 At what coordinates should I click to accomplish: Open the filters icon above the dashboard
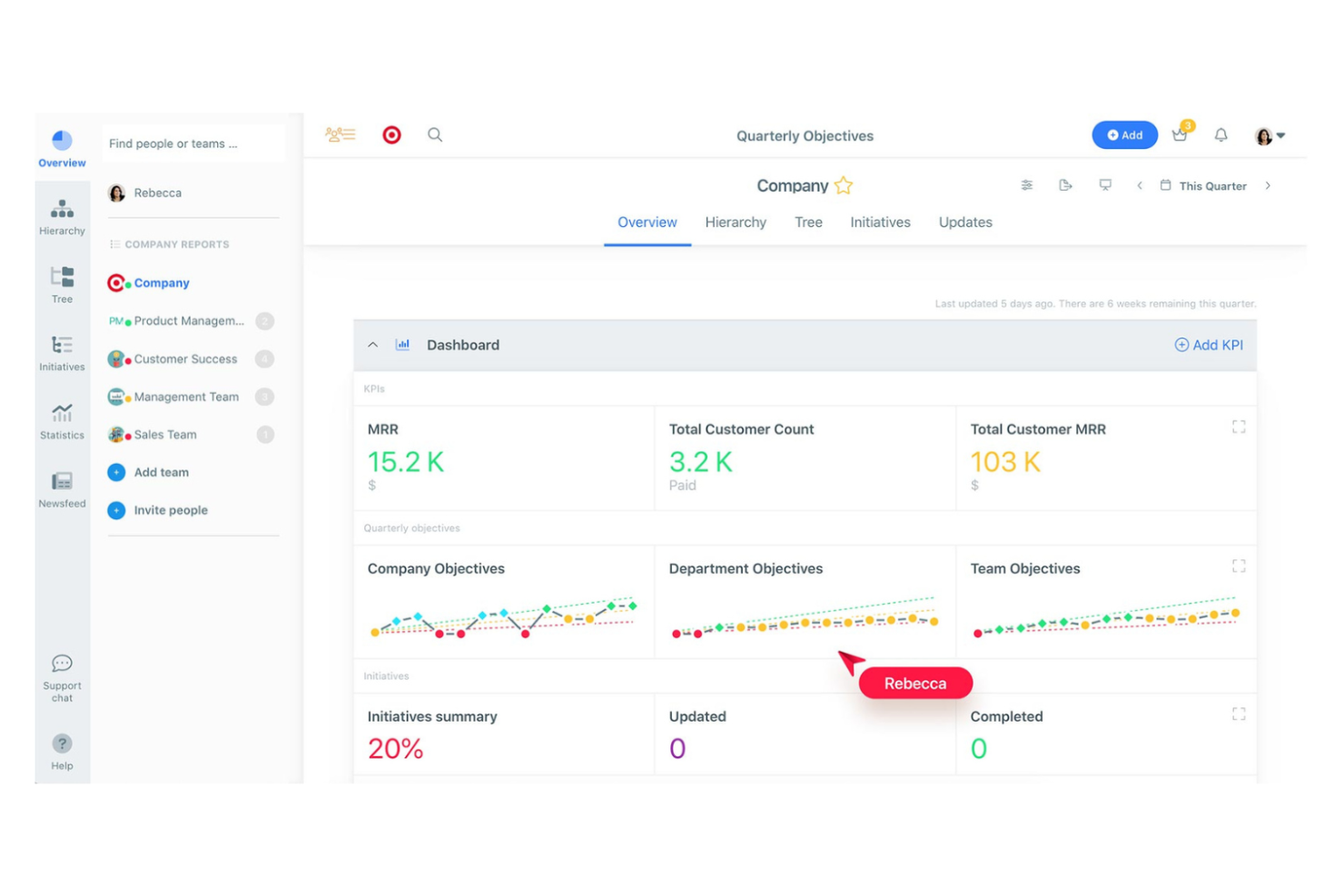[1027, 185]
